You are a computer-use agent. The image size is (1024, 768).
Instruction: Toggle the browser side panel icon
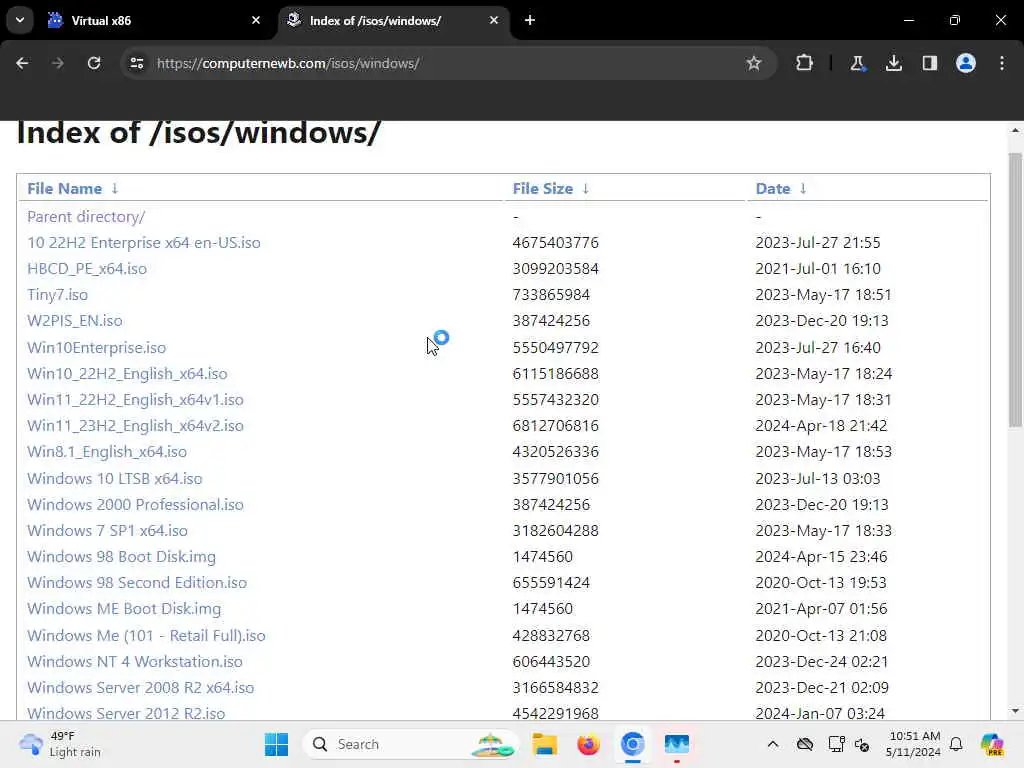[x=929, y=63]
